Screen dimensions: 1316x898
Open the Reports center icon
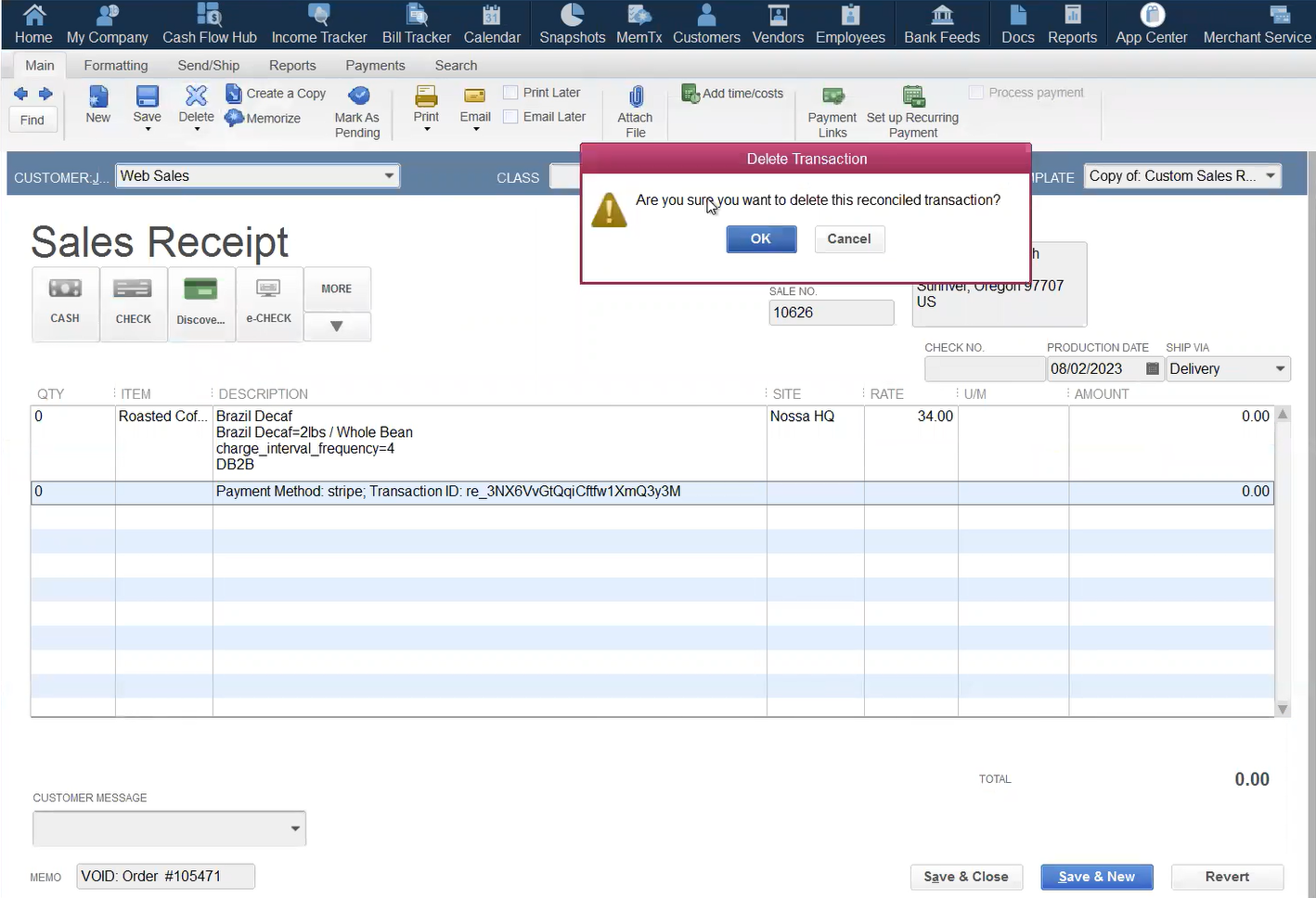(x=1072, y=24)
